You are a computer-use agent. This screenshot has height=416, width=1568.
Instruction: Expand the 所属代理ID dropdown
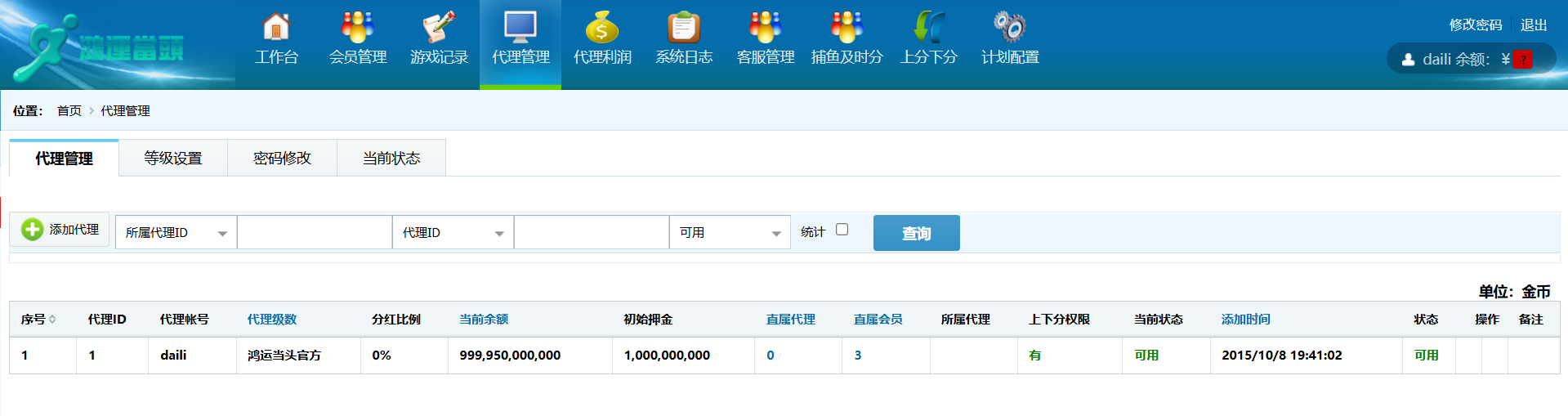point(176,233)
